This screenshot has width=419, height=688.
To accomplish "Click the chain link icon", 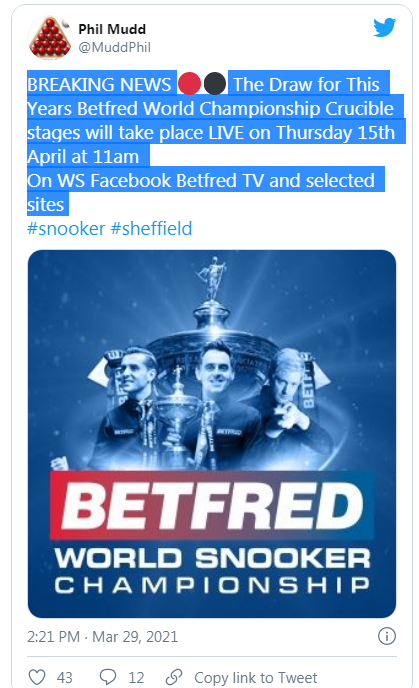I will (x=174, y=677).
